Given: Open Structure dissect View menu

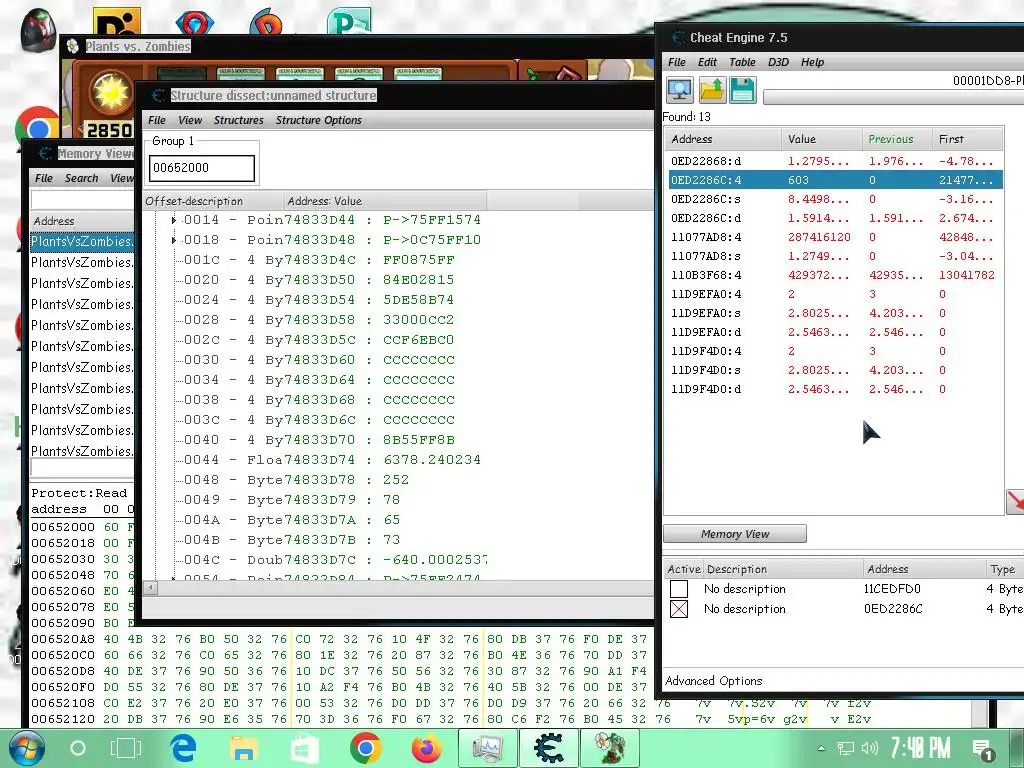Looking at the screenshot, I should [190, 120].
